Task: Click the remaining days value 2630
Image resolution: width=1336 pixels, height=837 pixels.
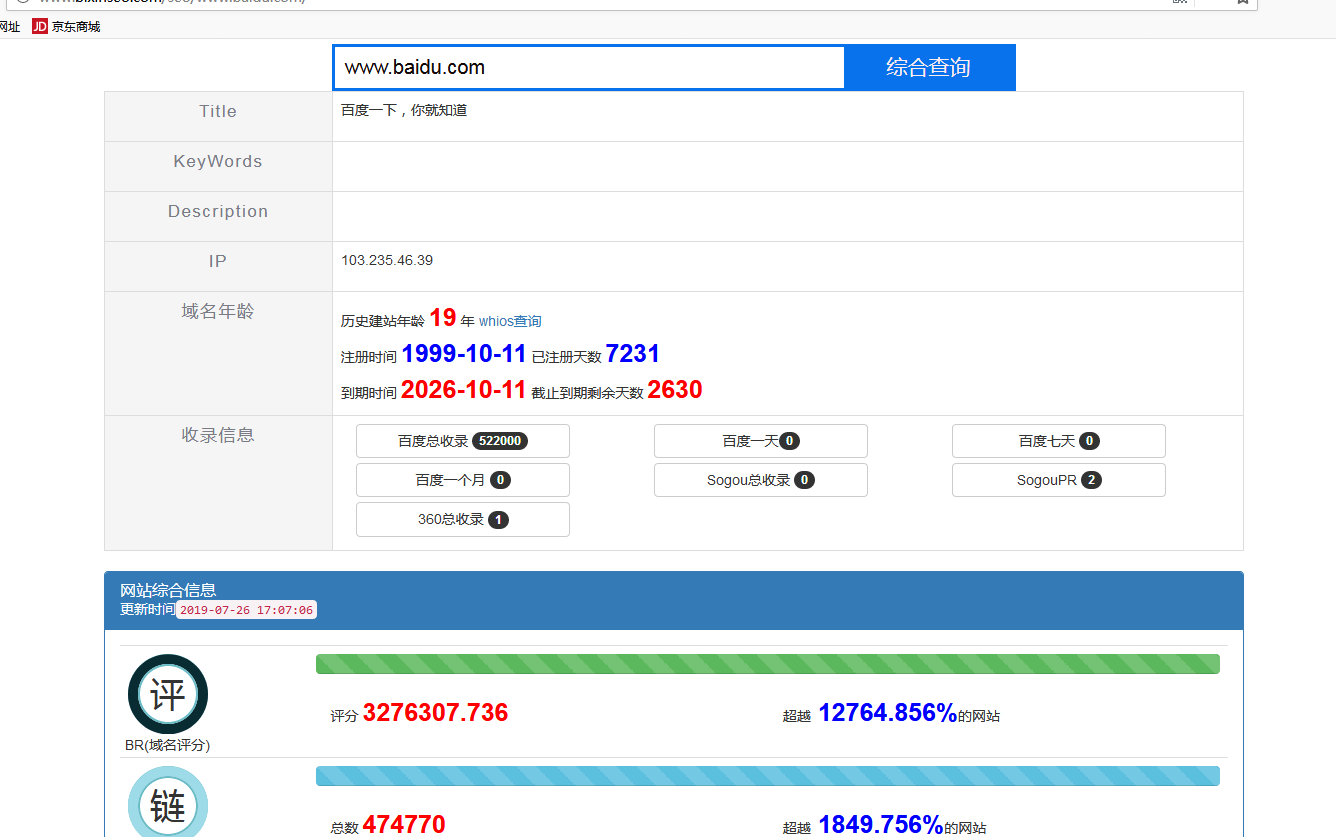Action: pos(675,390)
